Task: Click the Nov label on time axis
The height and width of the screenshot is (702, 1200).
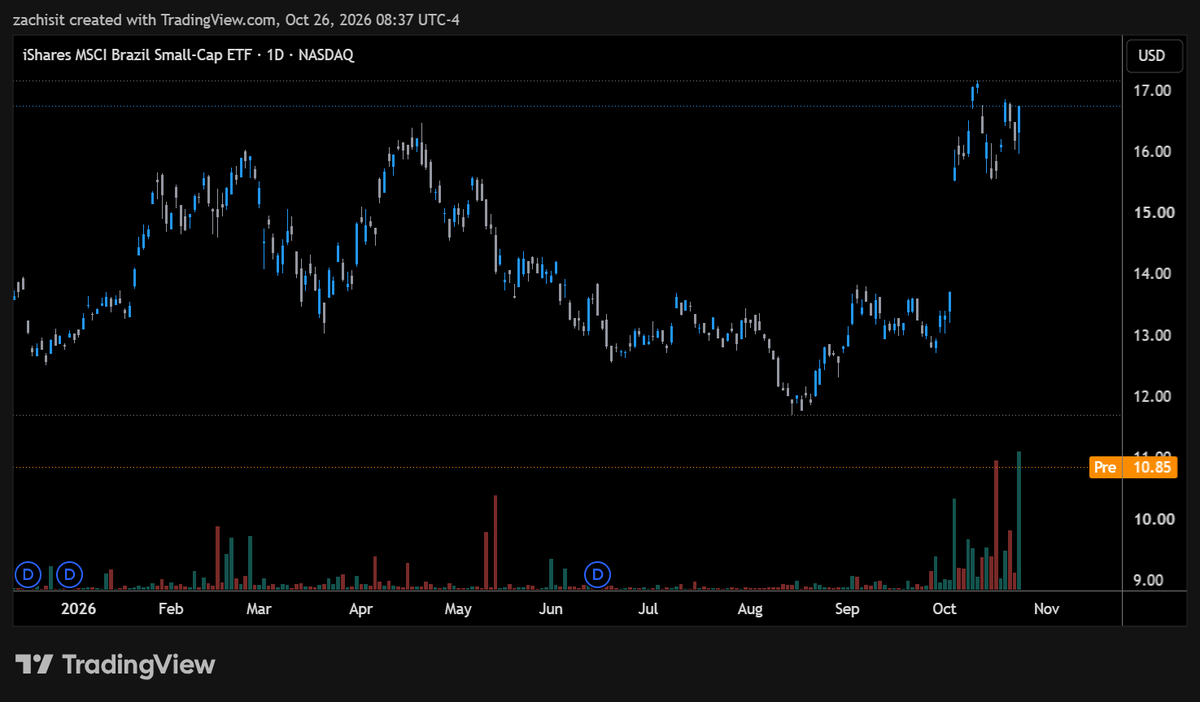Action: point(1046,608)
